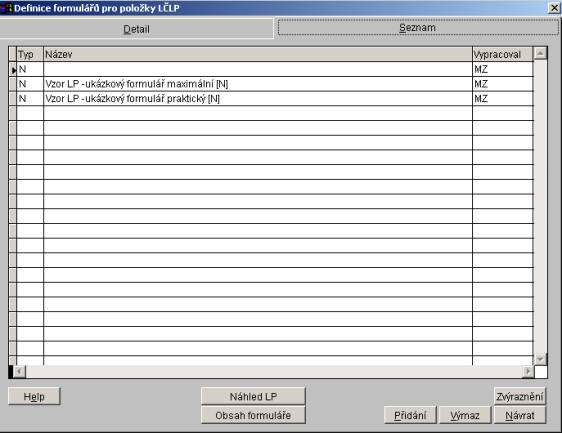The height and width of the screenshot is (433, 562).
Task: Open Obsah formuláře
Action: (253, 415)
